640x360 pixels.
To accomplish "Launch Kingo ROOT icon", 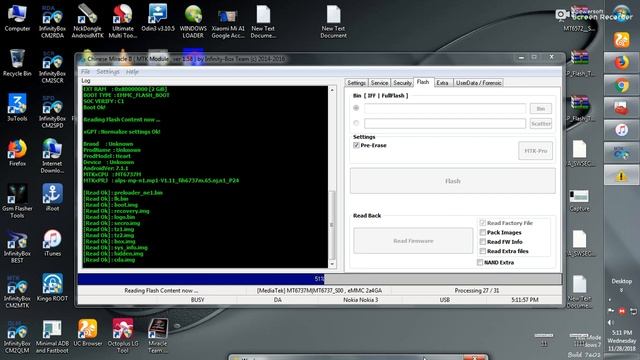I will [52, 288].
